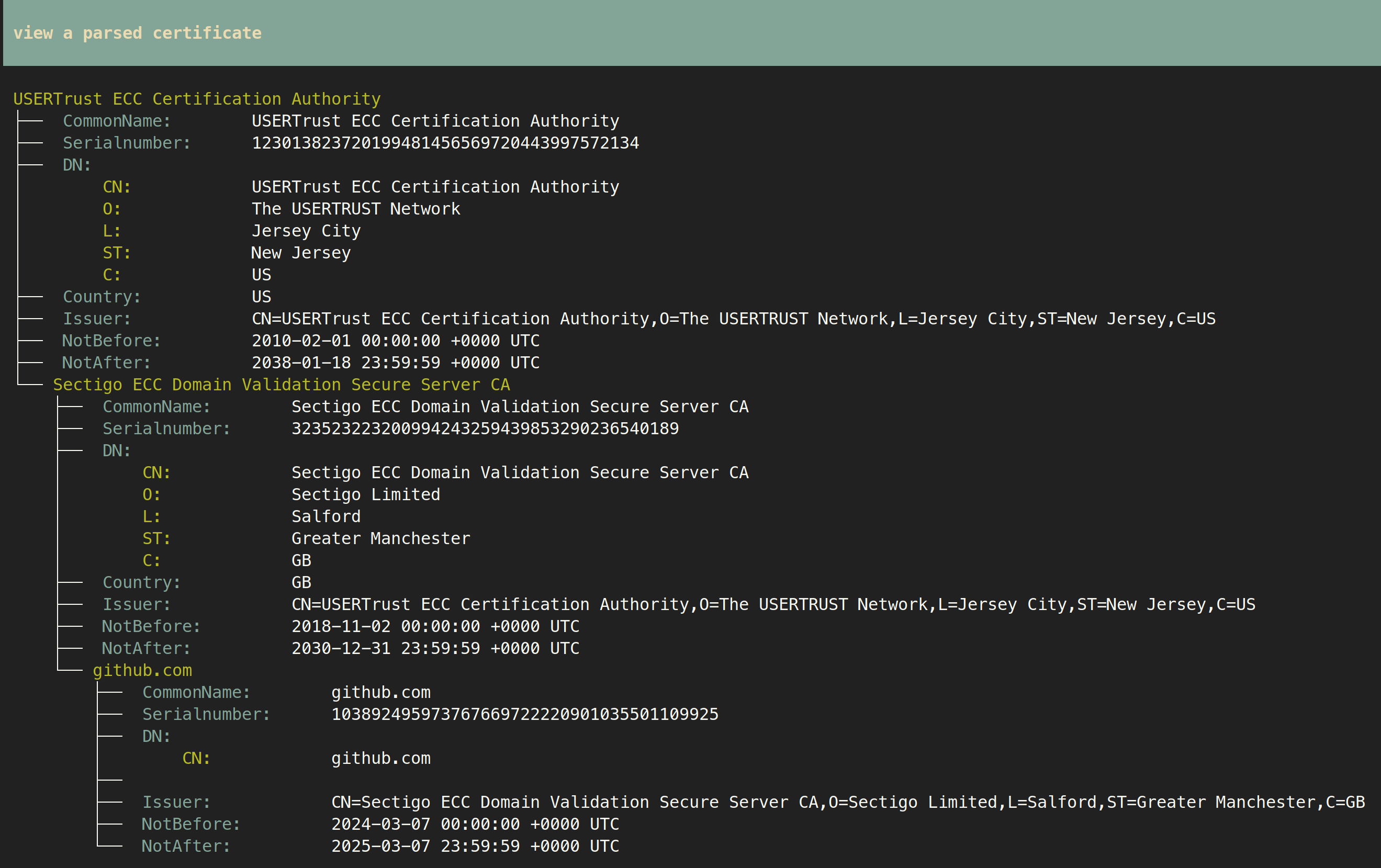1381x868 pixels.
Task: Click the root certificate's DN: label
Action: [77, 165]
